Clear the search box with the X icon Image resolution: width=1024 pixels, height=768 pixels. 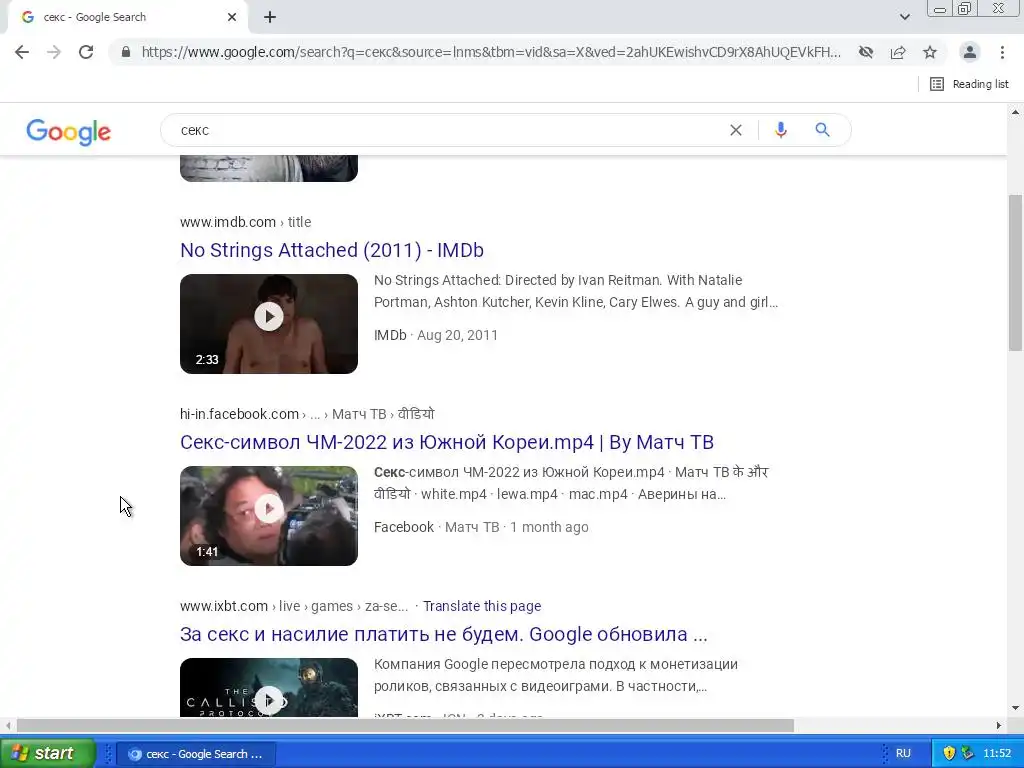coord(736,130)
